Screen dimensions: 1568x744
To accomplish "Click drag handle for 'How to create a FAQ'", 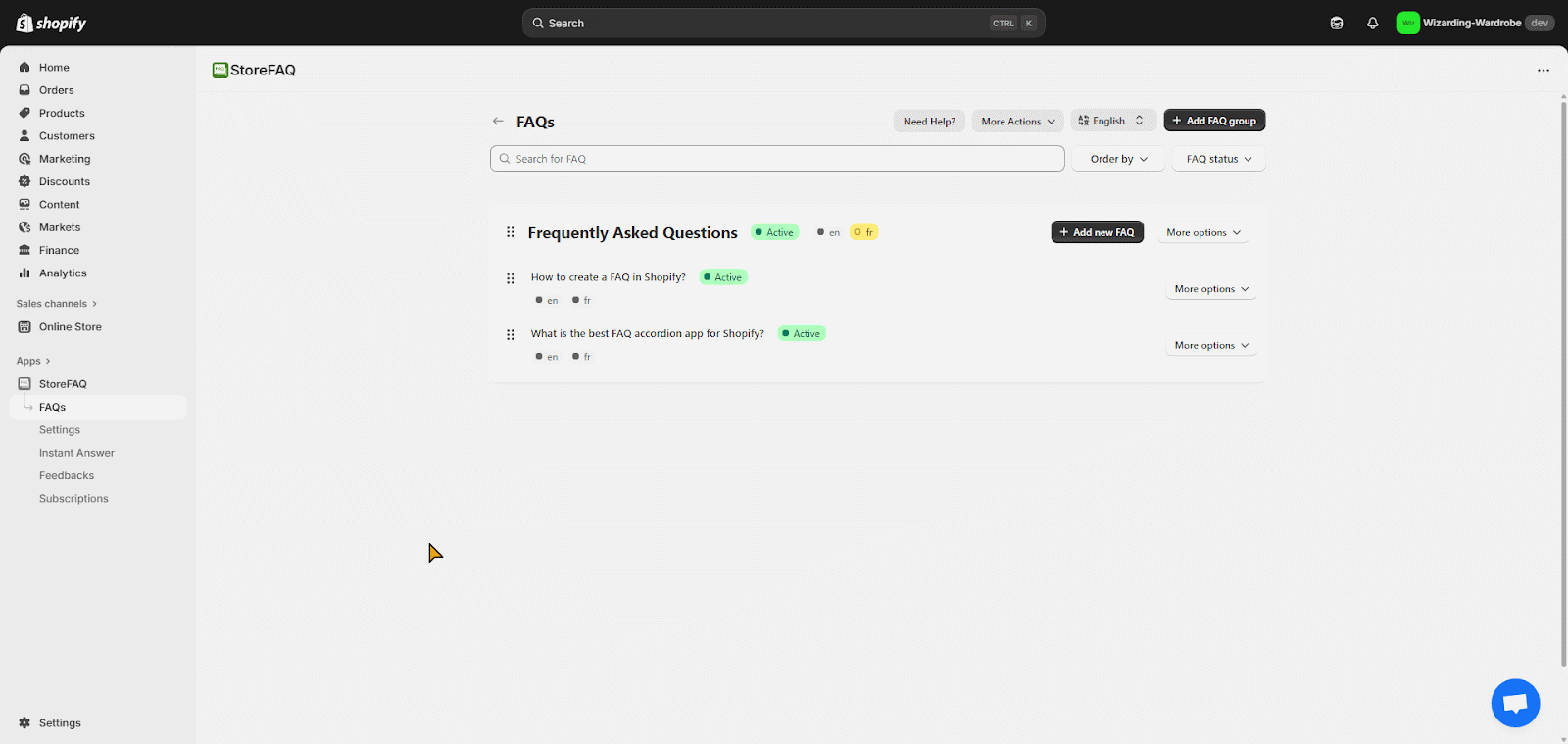I will point(510,278).
